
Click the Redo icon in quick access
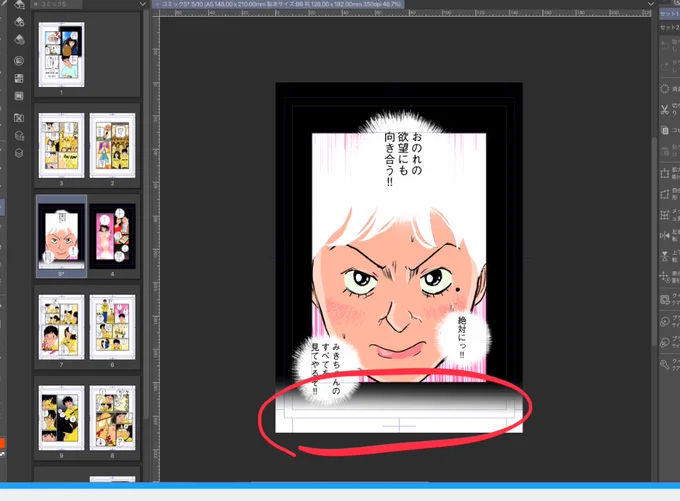tap(665, 66)
